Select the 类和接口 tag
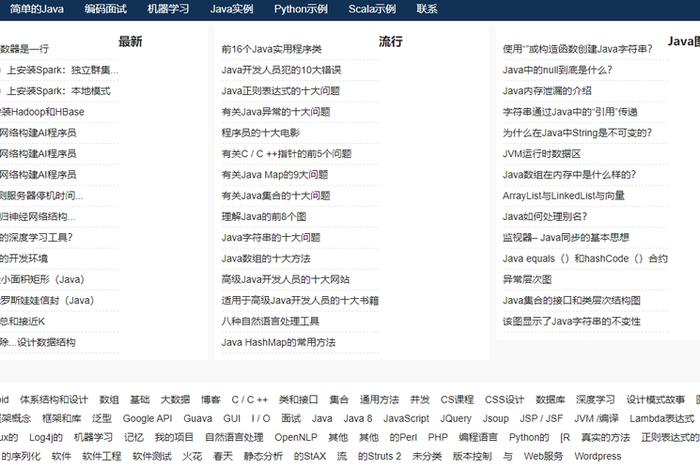 tap(298, 400)
